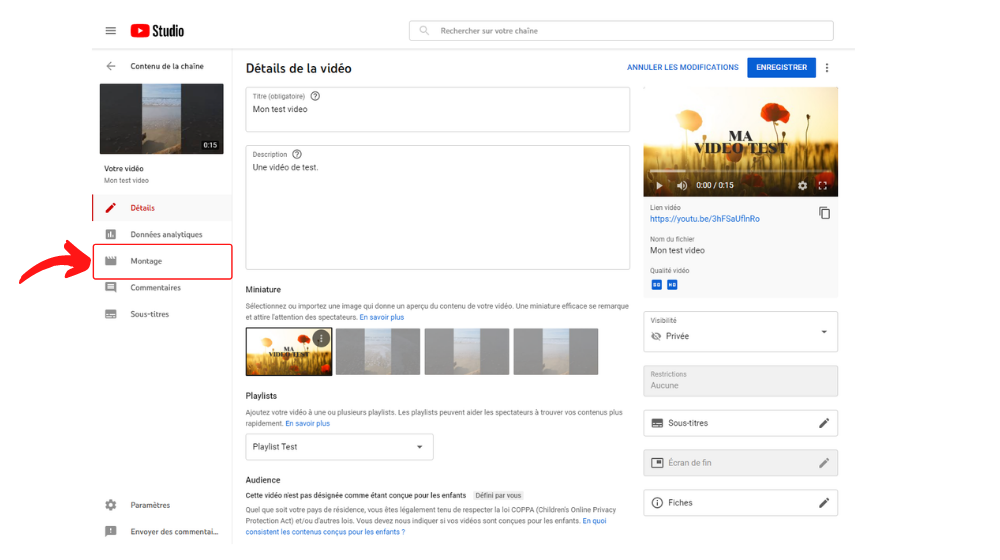Viewport: 1000px width, 560px height.
Task: Open options on selected thumbnail
Action: pos(321,338)
